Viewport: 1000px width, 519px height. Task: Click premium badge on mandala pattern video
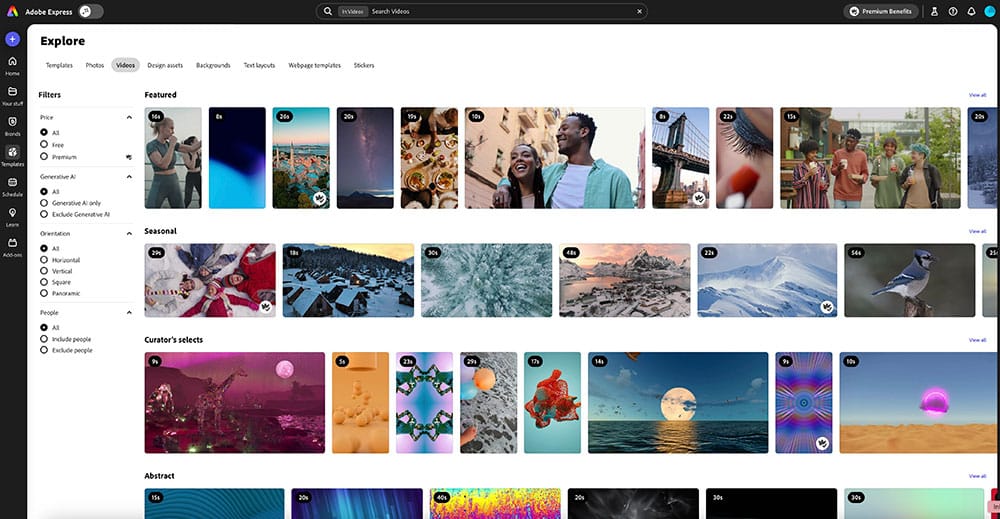(822, 443)
